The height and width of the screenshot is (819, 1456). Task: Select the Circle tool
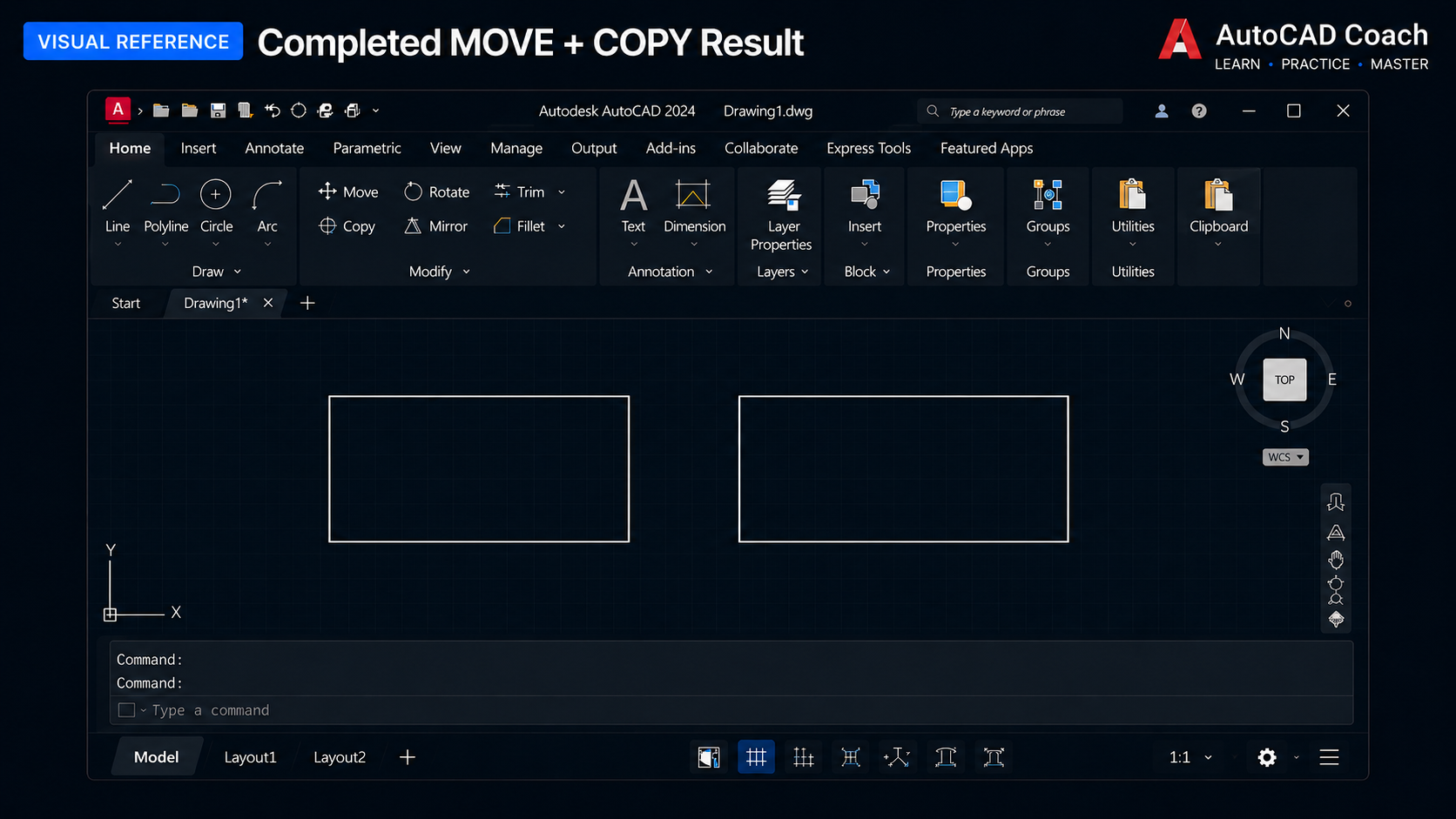216,207
